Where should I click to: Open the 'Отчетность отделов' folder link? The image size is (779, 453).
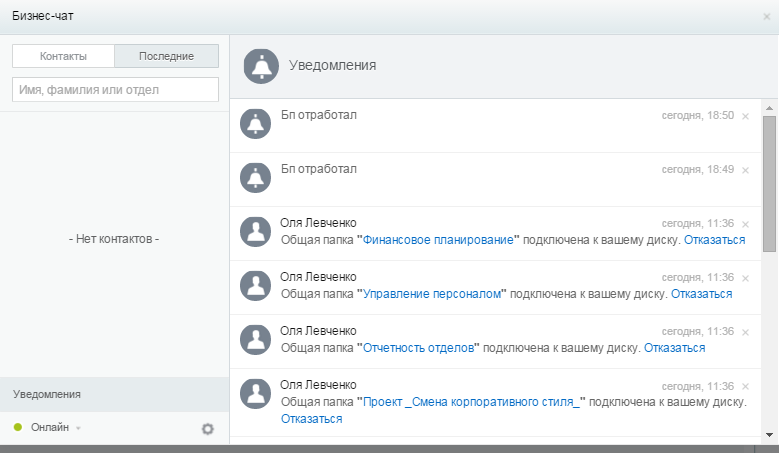click(x=418, y=348)
